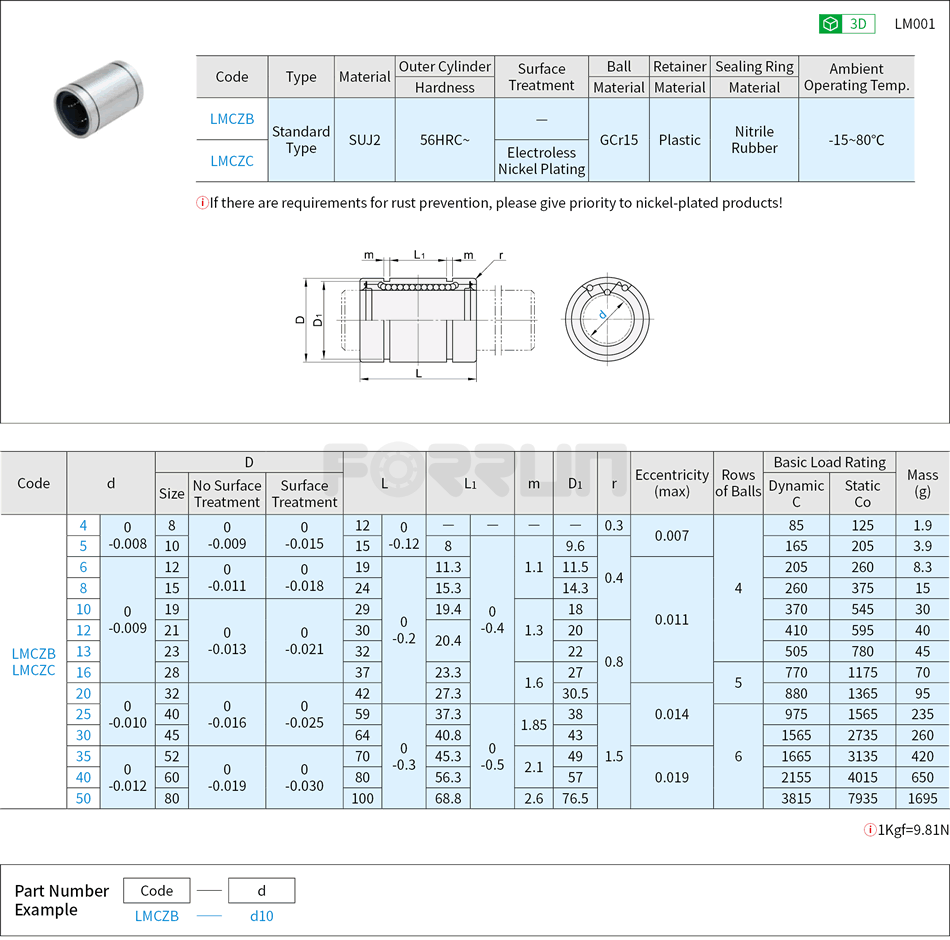Click the Ambient Operating Temp. header
Image resolution: width=950 pixels, height=940 pixels.
tap(856, 77)
